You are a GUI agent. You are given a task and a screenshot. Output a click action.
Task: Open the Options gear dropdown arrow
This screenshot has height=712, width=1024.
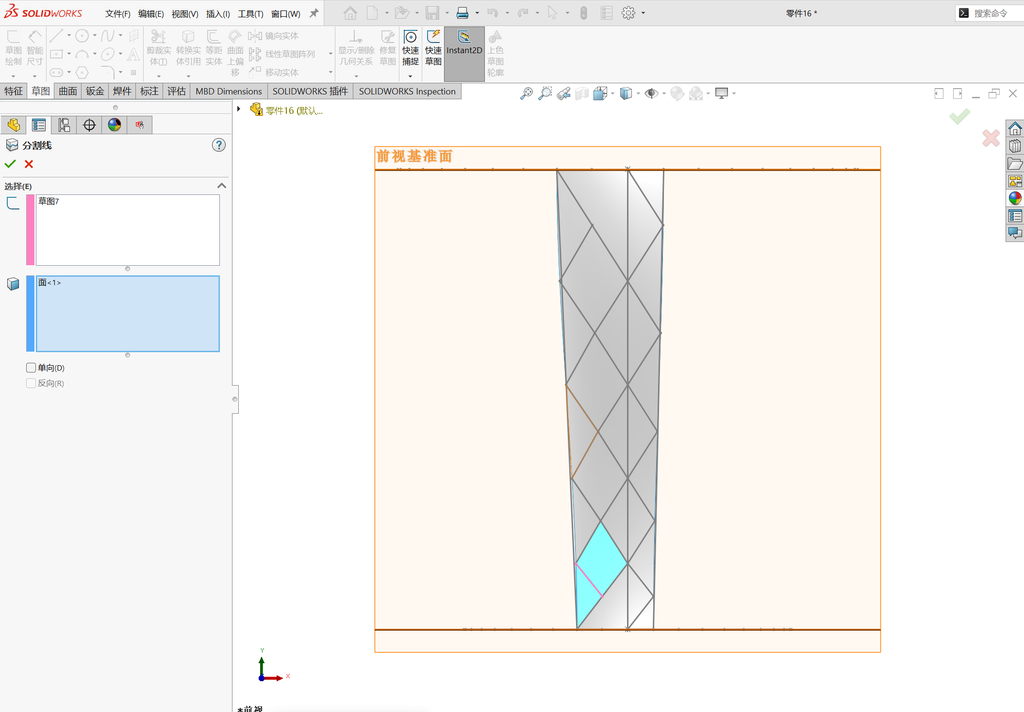click(x=643, y=13)
